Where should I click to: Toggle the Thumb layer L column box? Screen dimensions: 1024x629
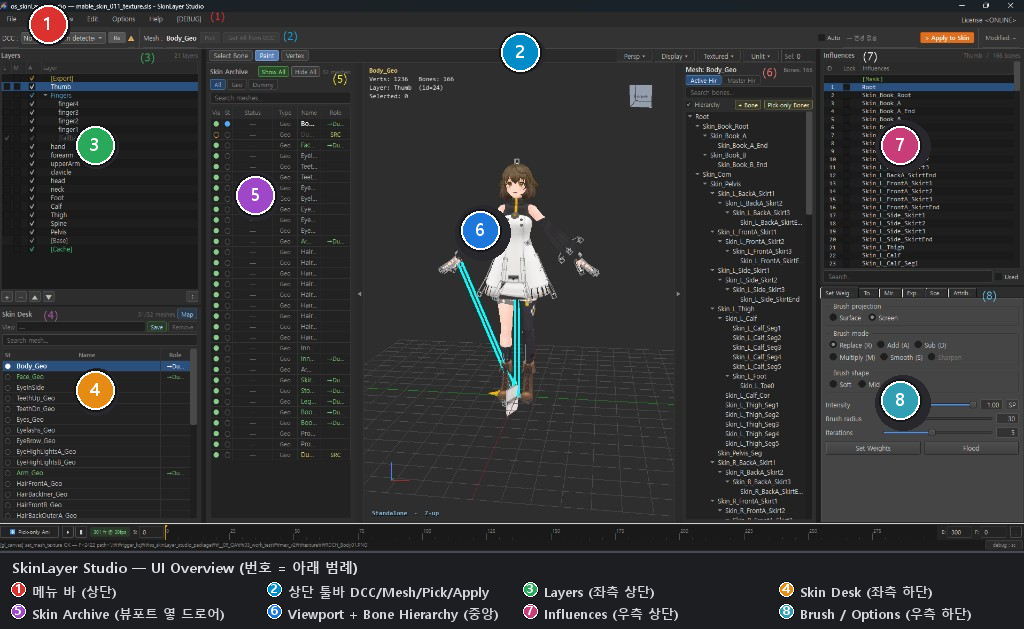tap(7, 86)
